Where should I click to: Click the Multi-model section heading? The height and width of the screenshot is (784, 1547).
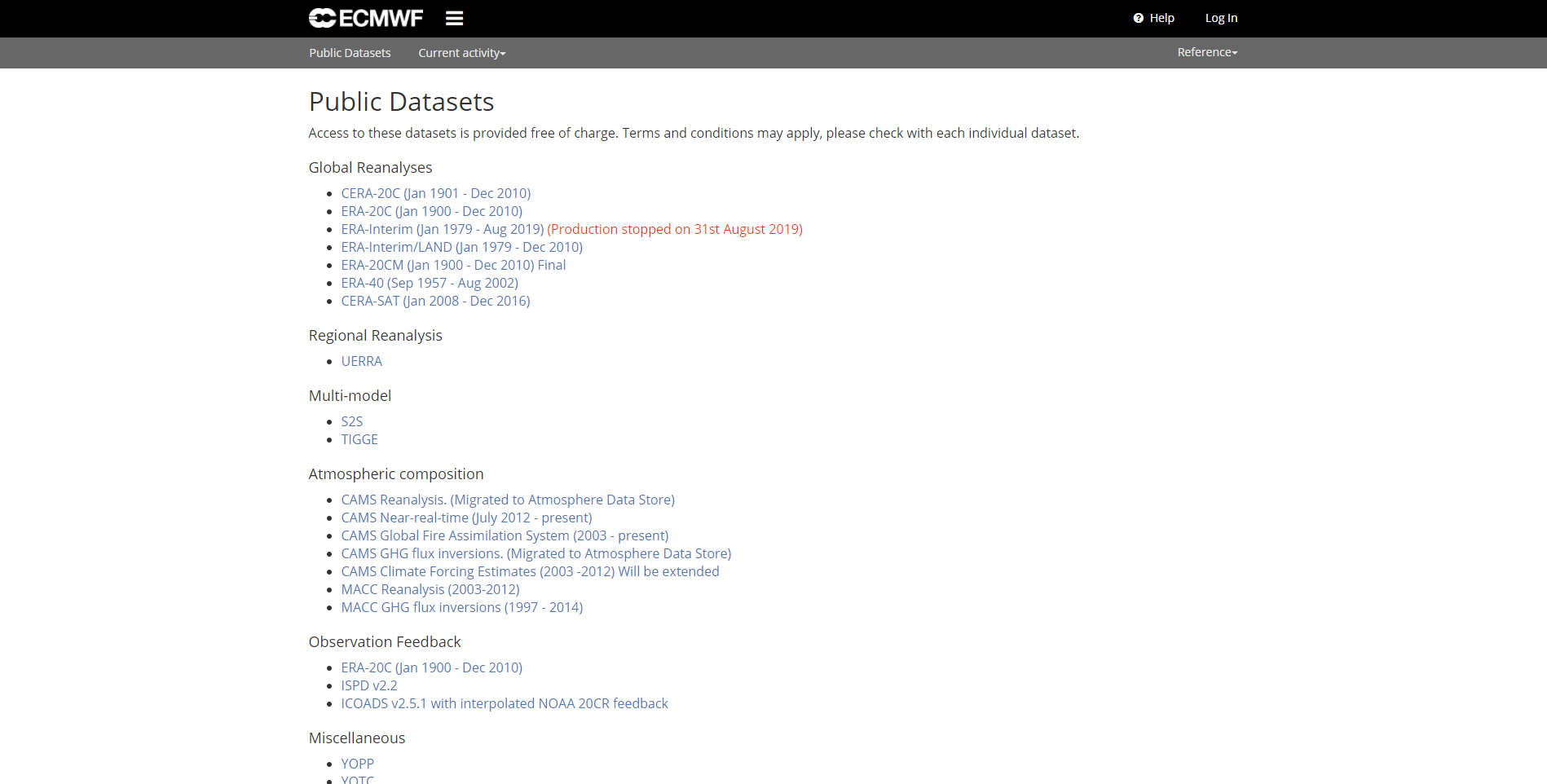(350, 395)
